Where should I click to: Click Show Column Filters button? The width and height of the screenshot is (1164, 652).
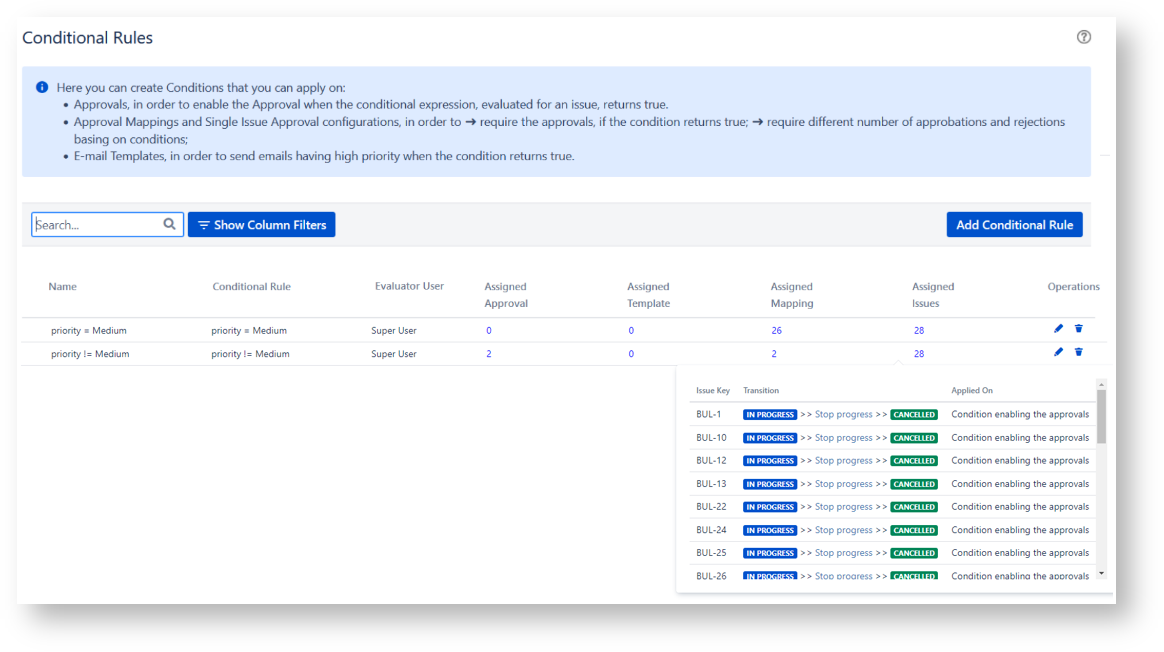(261, 225)
